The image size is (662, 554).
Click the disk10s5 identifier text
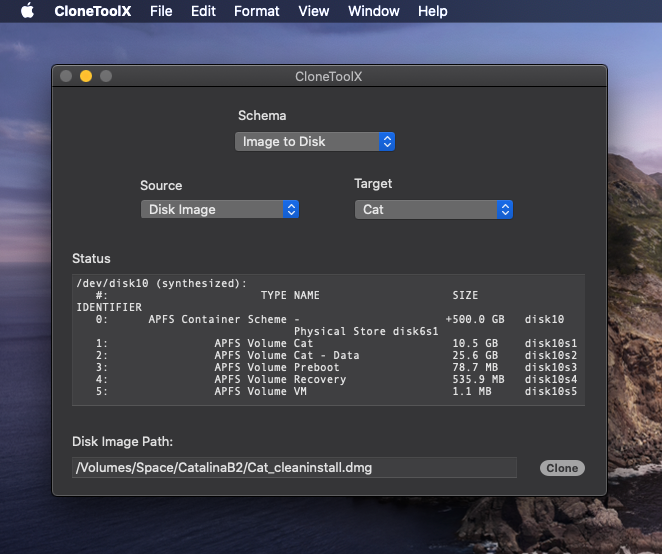(551, 391)
